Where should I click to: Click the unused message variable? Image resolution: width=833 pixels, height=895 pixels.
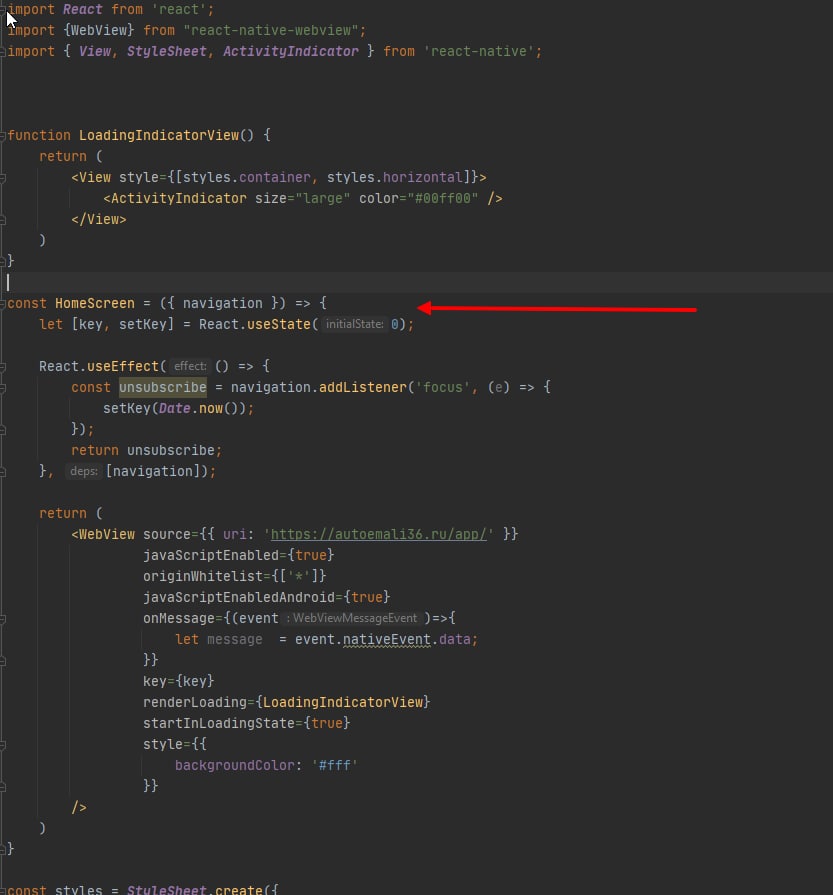tap(235, 639)
